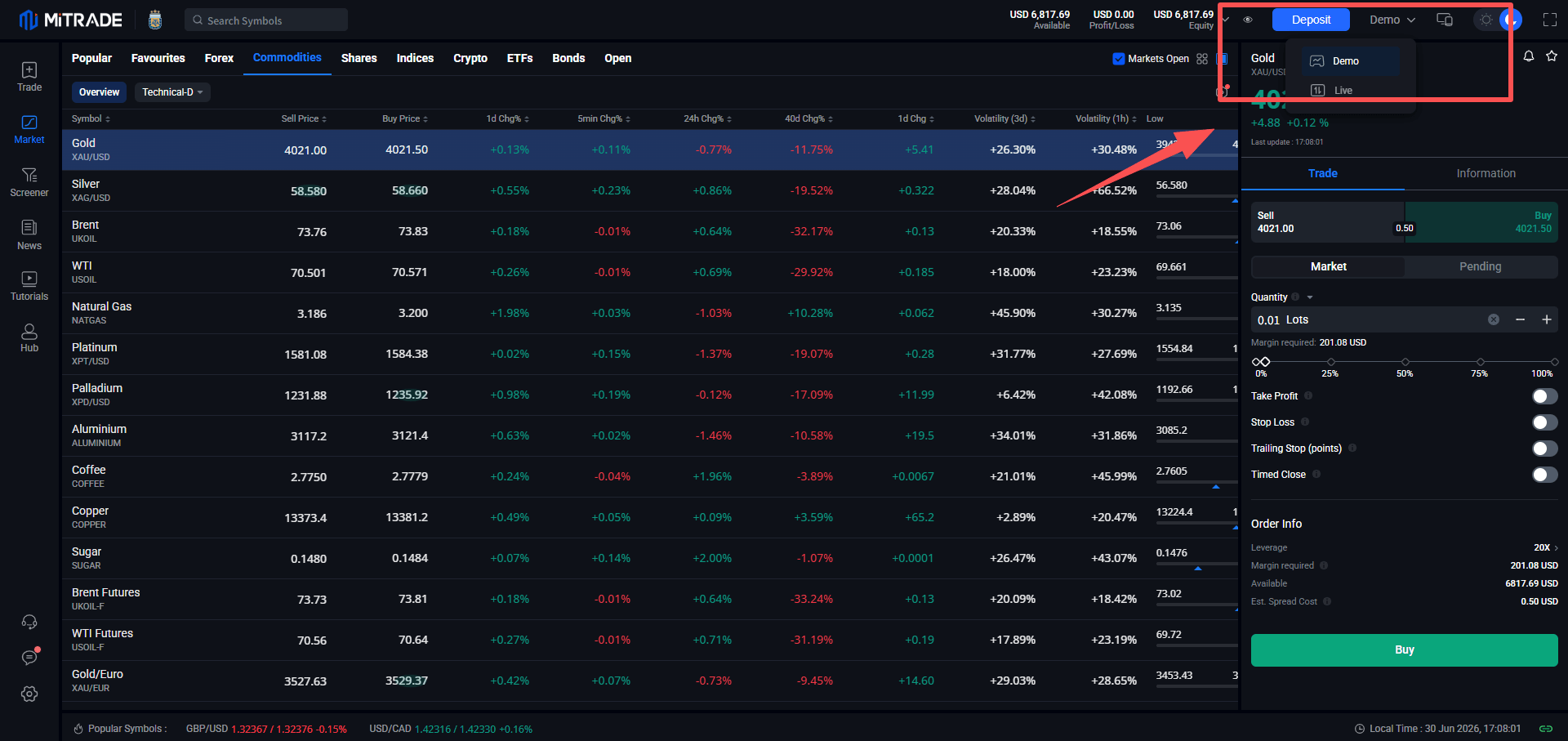Open the Tutorials sidebar section

pos(29,287)
